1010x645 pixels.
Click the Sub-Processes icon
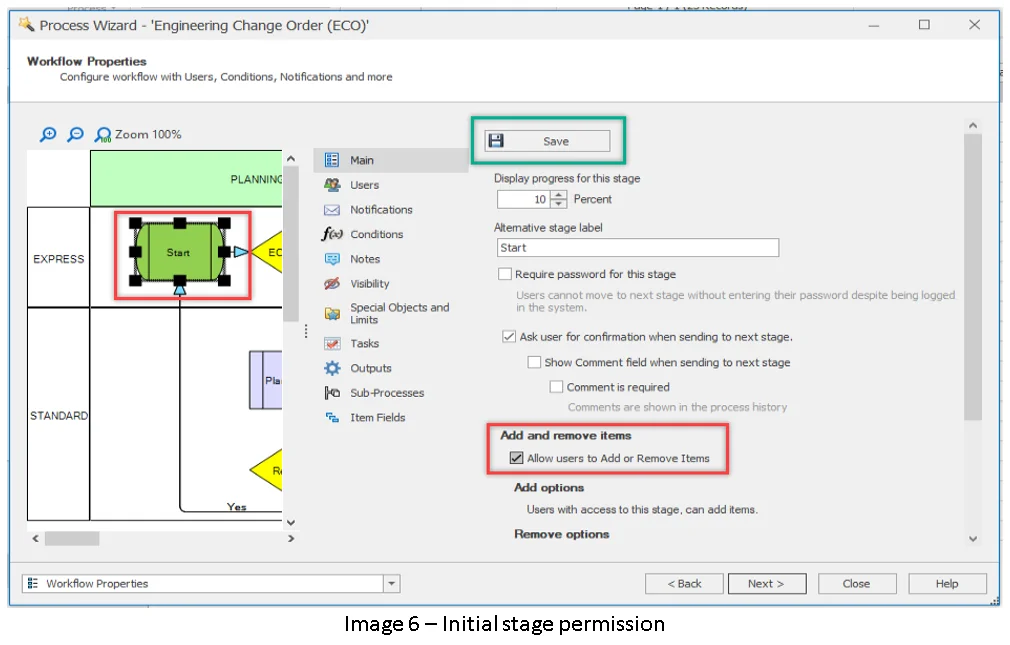coord(332,392)
